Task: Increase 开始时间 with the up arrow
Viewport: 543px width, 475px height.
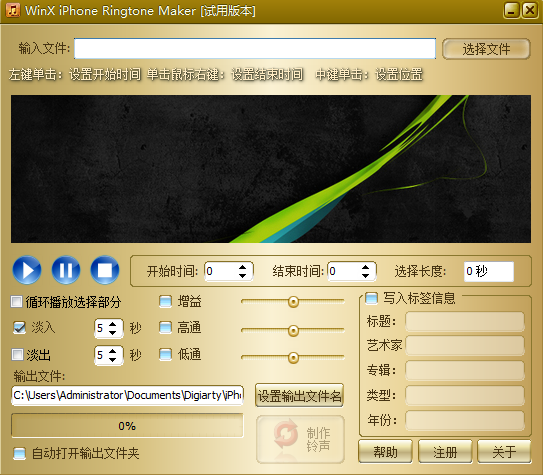Action: (242, 267)
